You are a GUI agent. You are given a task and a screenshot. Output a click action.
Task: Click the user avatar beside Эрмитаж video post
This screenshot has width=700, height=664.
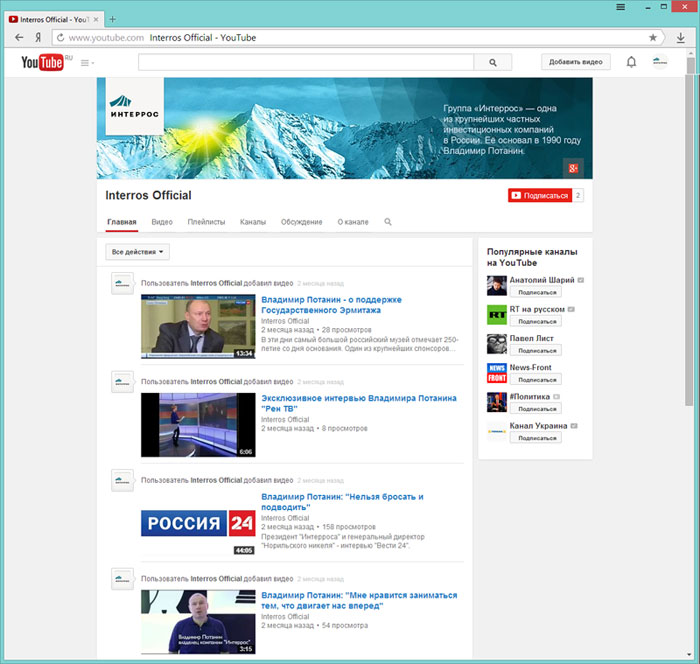click(x=122, y=284)
